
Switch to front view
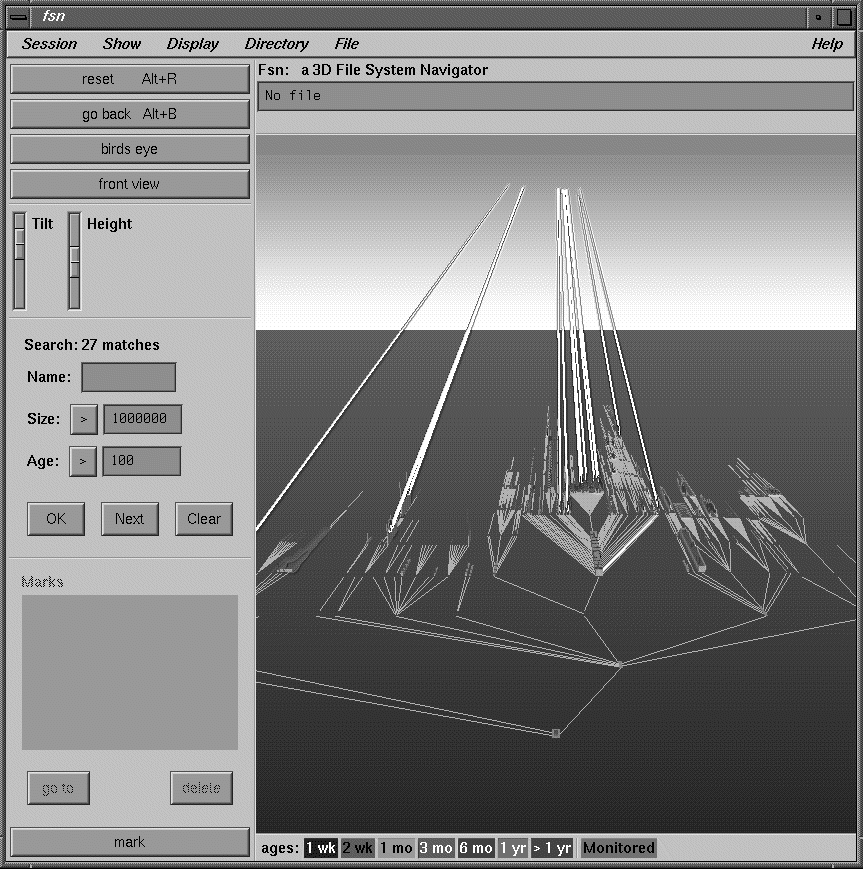point(130,184)
